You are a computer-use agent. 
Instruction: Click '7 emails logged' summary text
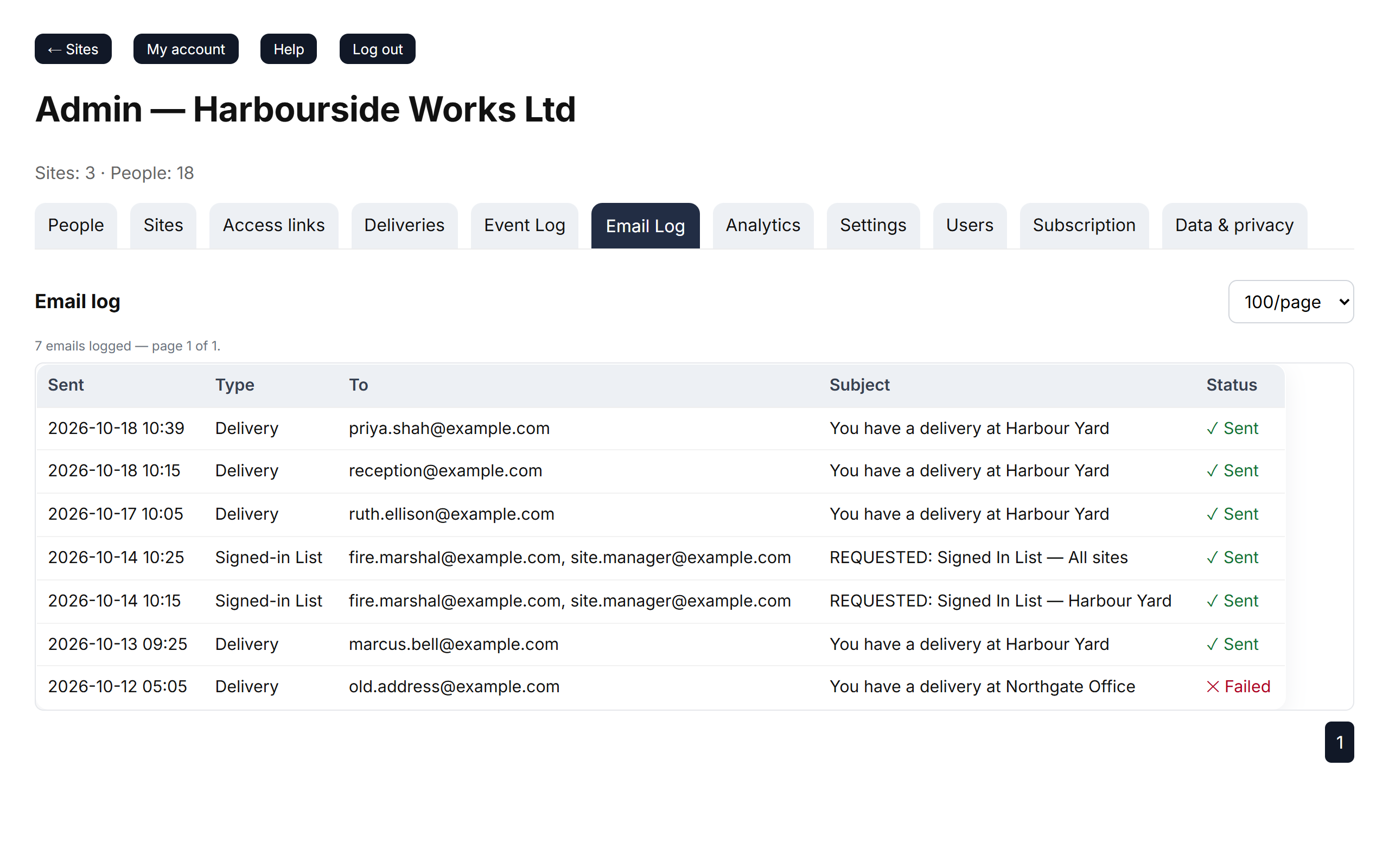pos(83,346)
